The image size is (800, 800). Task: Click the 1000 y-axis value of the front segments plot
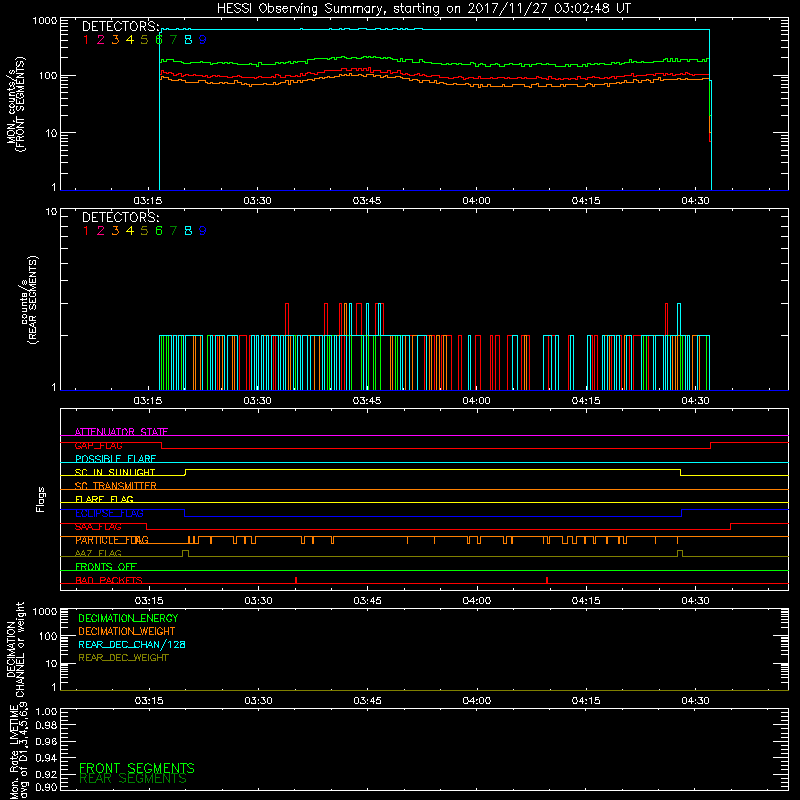45,21
